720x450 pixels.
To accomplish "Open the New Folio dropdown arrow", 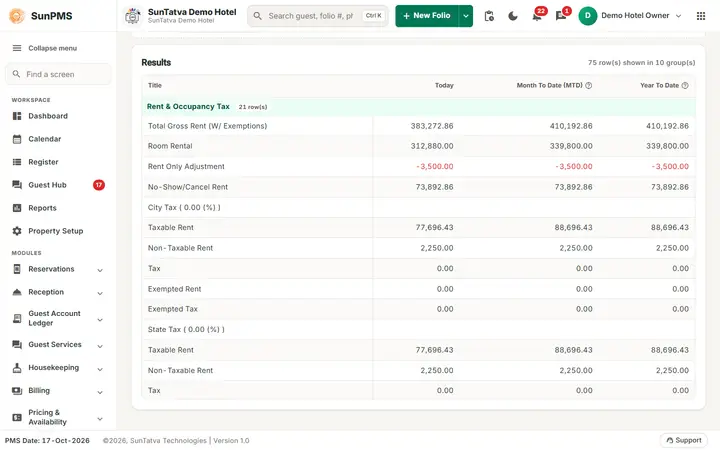I will pos(466,16).
